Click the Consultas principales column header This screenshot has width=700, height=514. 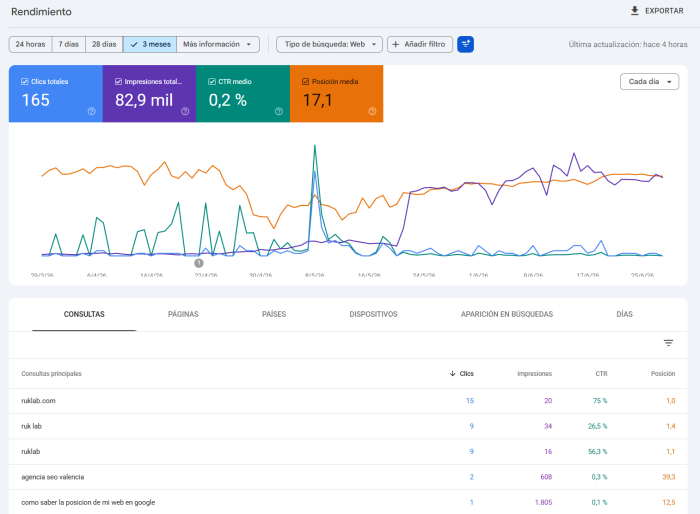[51, 374]
